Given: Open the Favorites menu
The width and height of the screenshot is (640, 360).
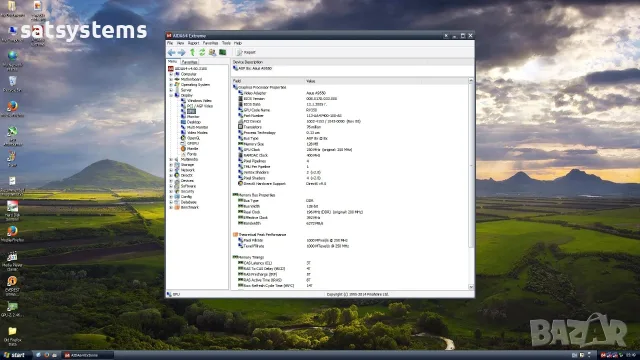Looking at the screenshot, I should pyautogui.click(x=211, y=43).
